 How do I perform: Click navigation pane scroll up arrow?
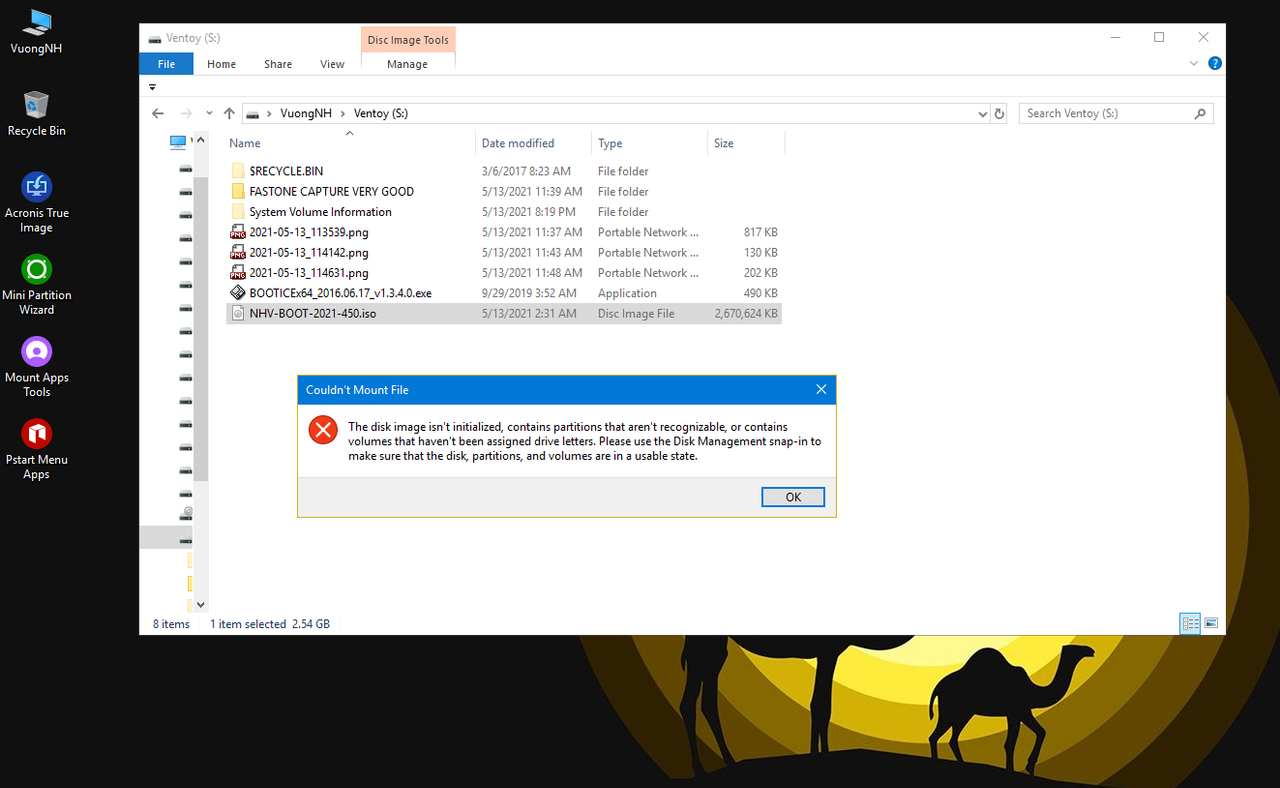201,139
